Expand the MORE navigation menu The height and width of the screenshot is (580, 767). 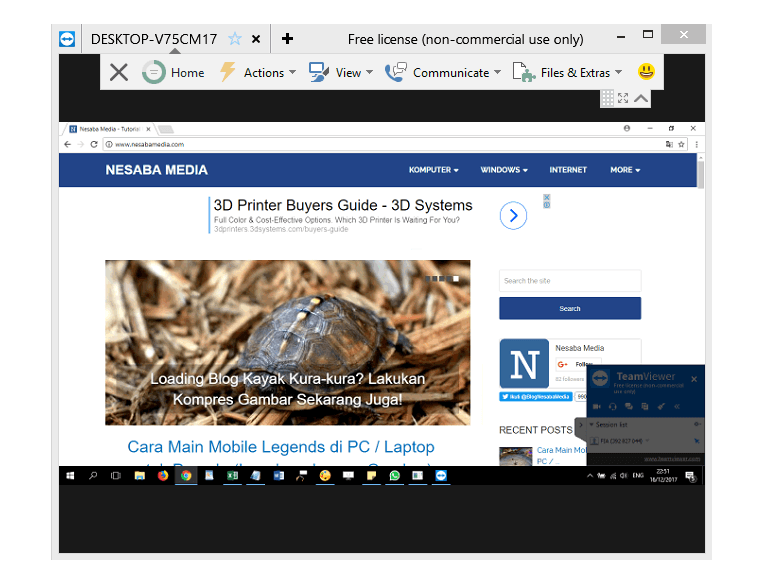[x=625, y=170]
